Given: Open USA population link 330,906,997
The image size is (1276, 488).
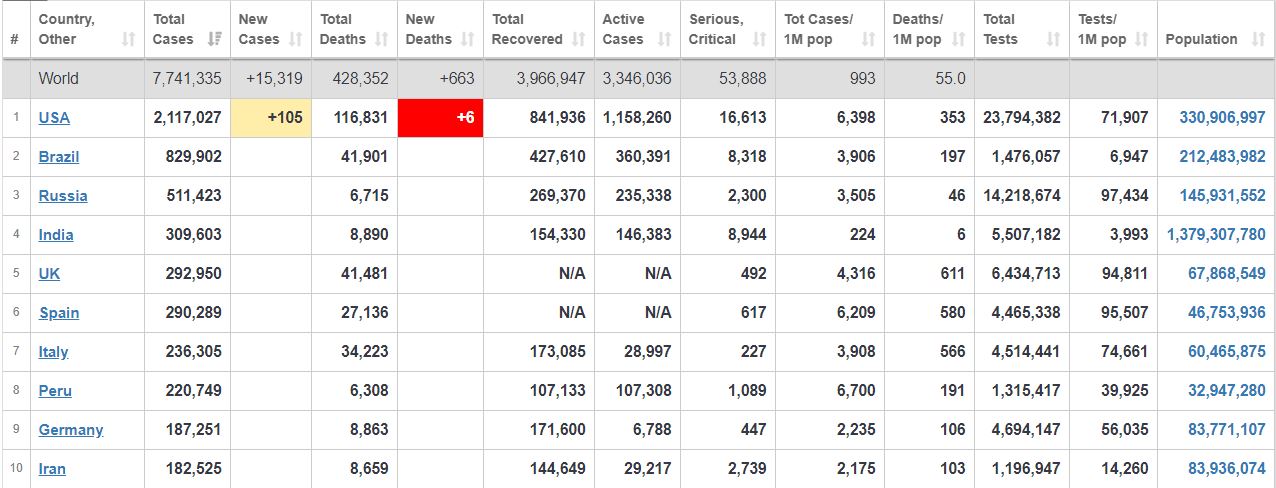Looking at the screenshot, I should [1222, 117].
